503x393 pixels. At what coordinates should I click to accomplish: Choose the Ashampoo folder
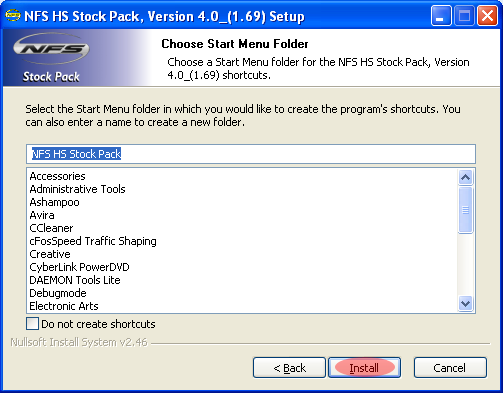(54, 202)
